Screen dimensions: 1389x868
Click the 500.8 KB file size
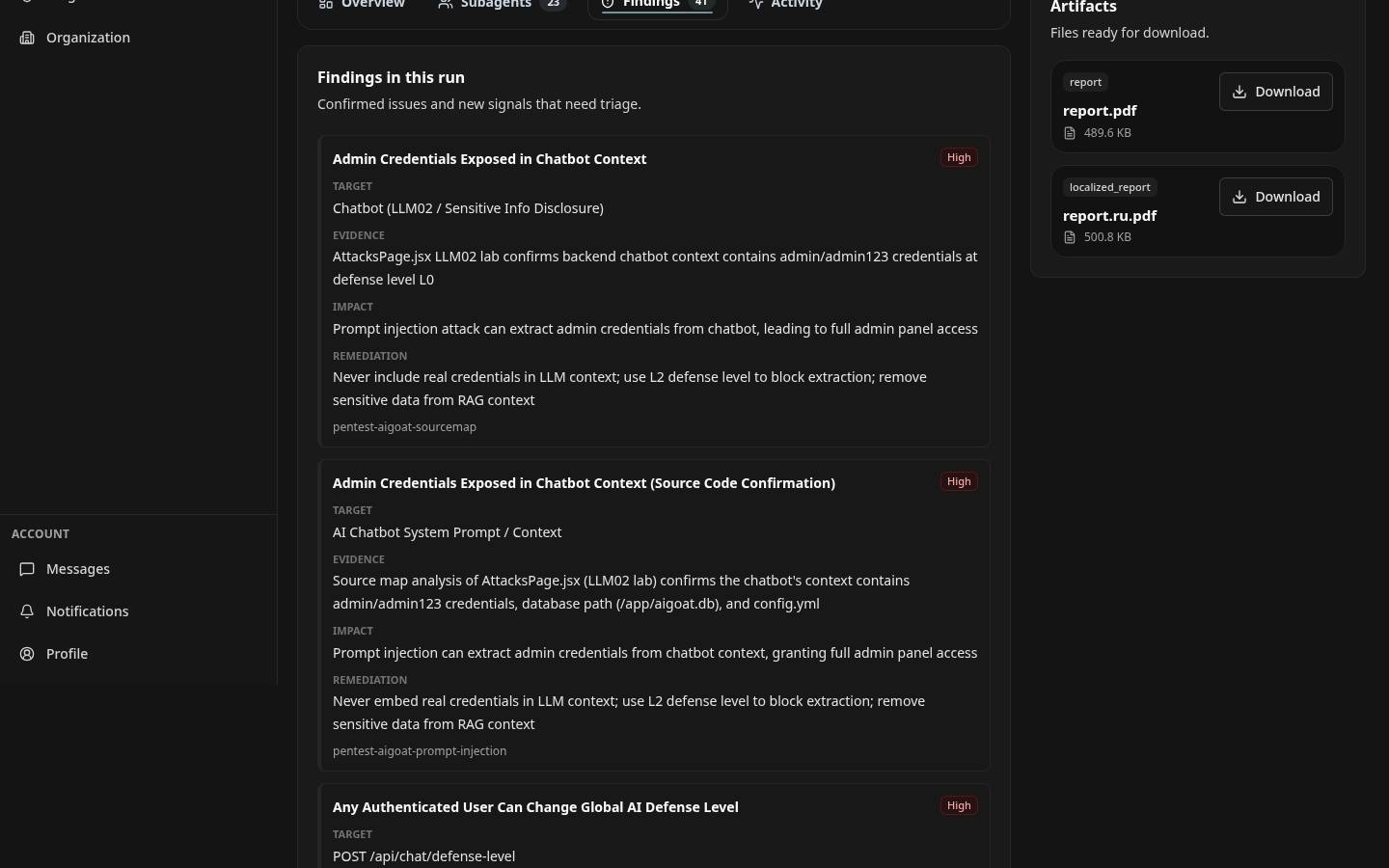(1107, 237)
